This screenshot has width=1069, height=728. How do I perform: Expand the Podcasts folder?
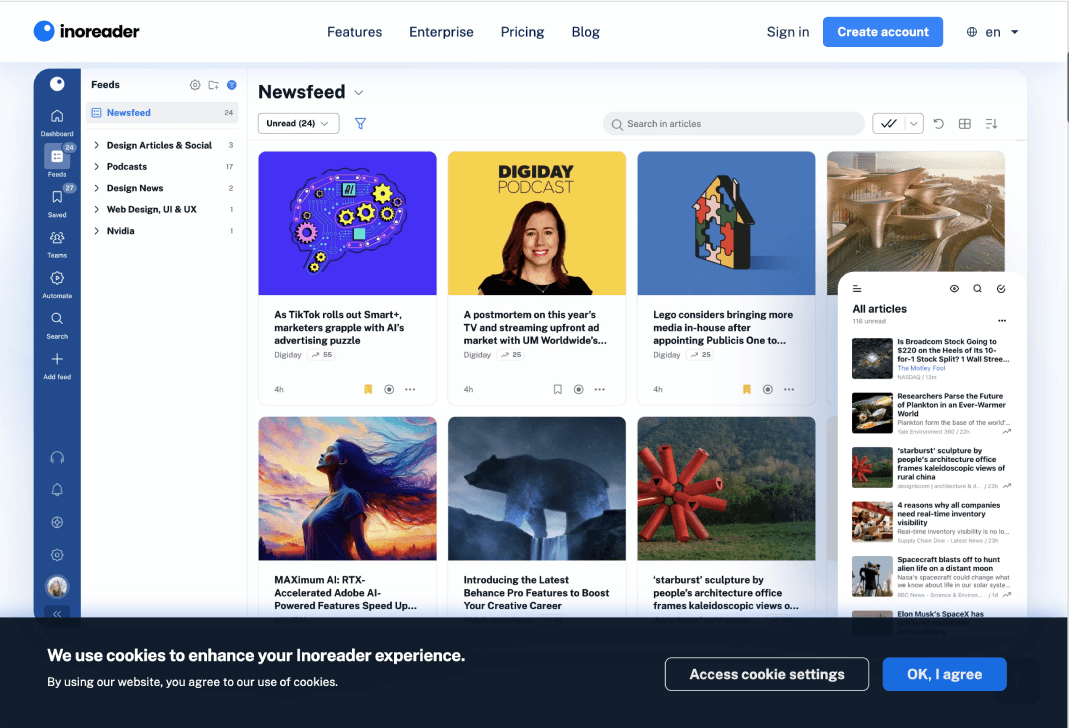point(96,166)
